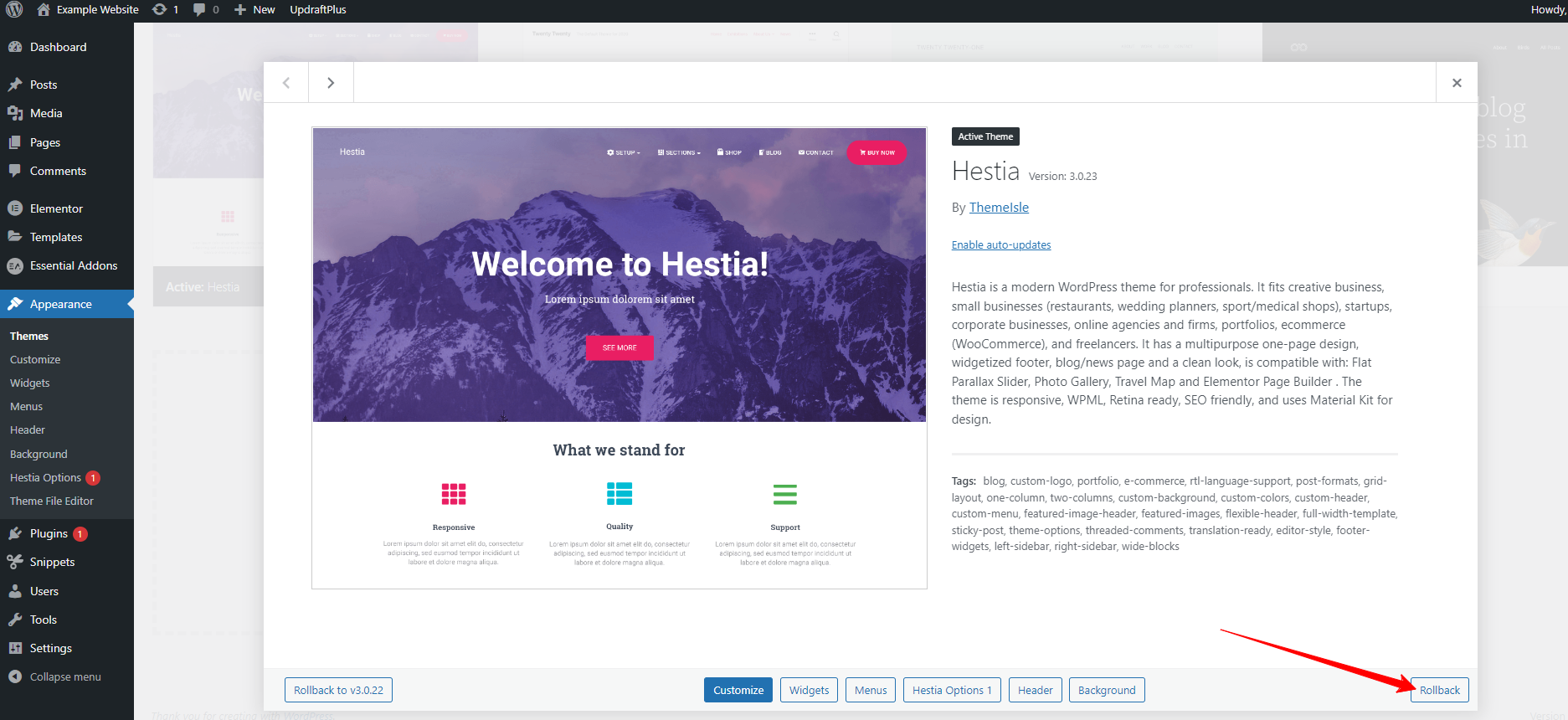Click Hestia Options 1 footer button
The height and width of the screenshot is (720, 1568).
[952, 690]
